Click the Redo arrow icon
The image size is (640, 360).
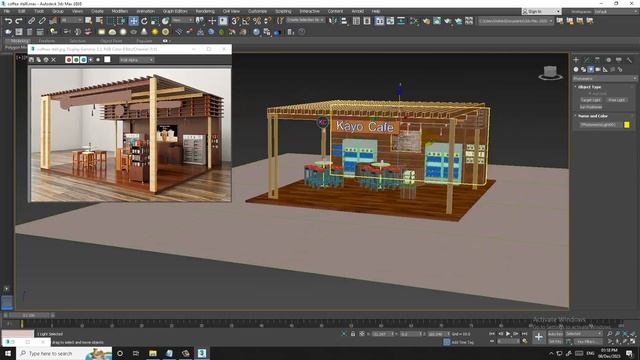[x=19, y=20]
